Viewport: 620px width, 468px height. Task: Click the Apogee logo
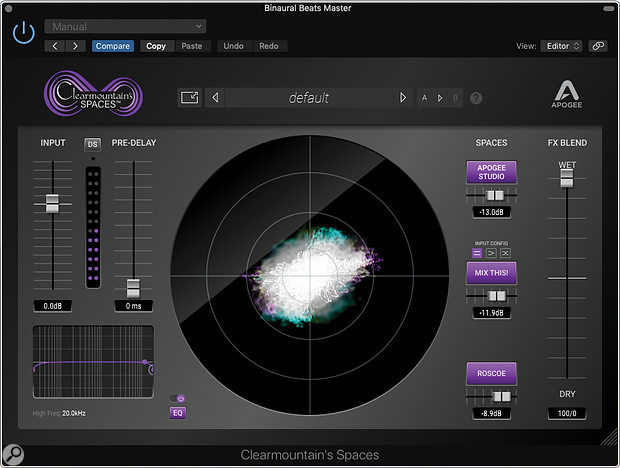click(x=567, y=94)
